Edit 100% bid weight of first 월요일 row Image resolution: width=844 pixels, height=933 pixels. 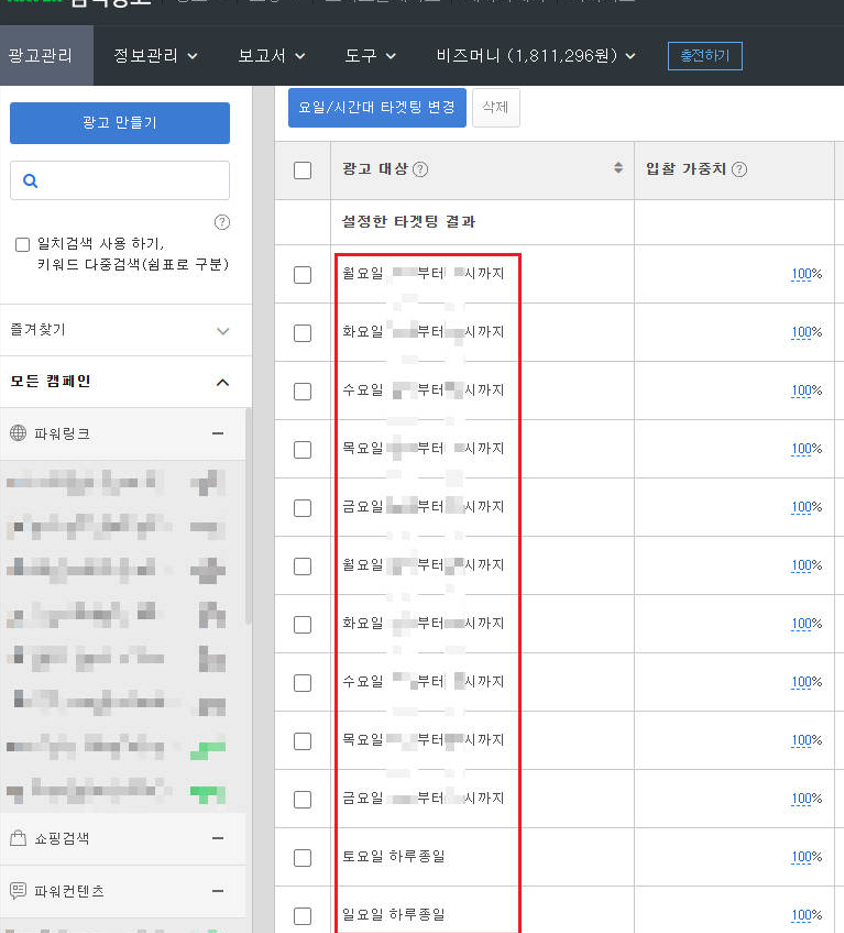coord(807,274)
